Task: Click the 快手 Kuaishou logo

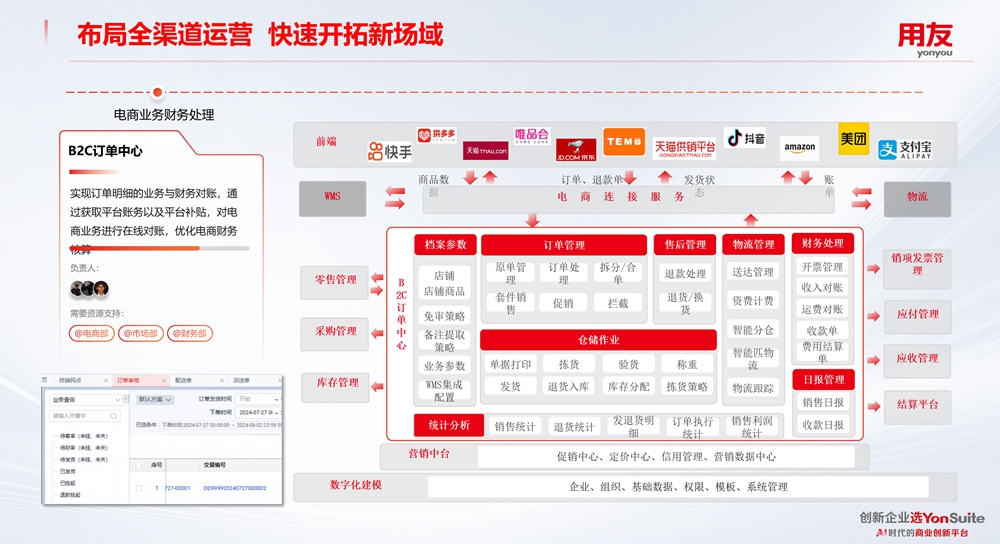Action: 390,151
